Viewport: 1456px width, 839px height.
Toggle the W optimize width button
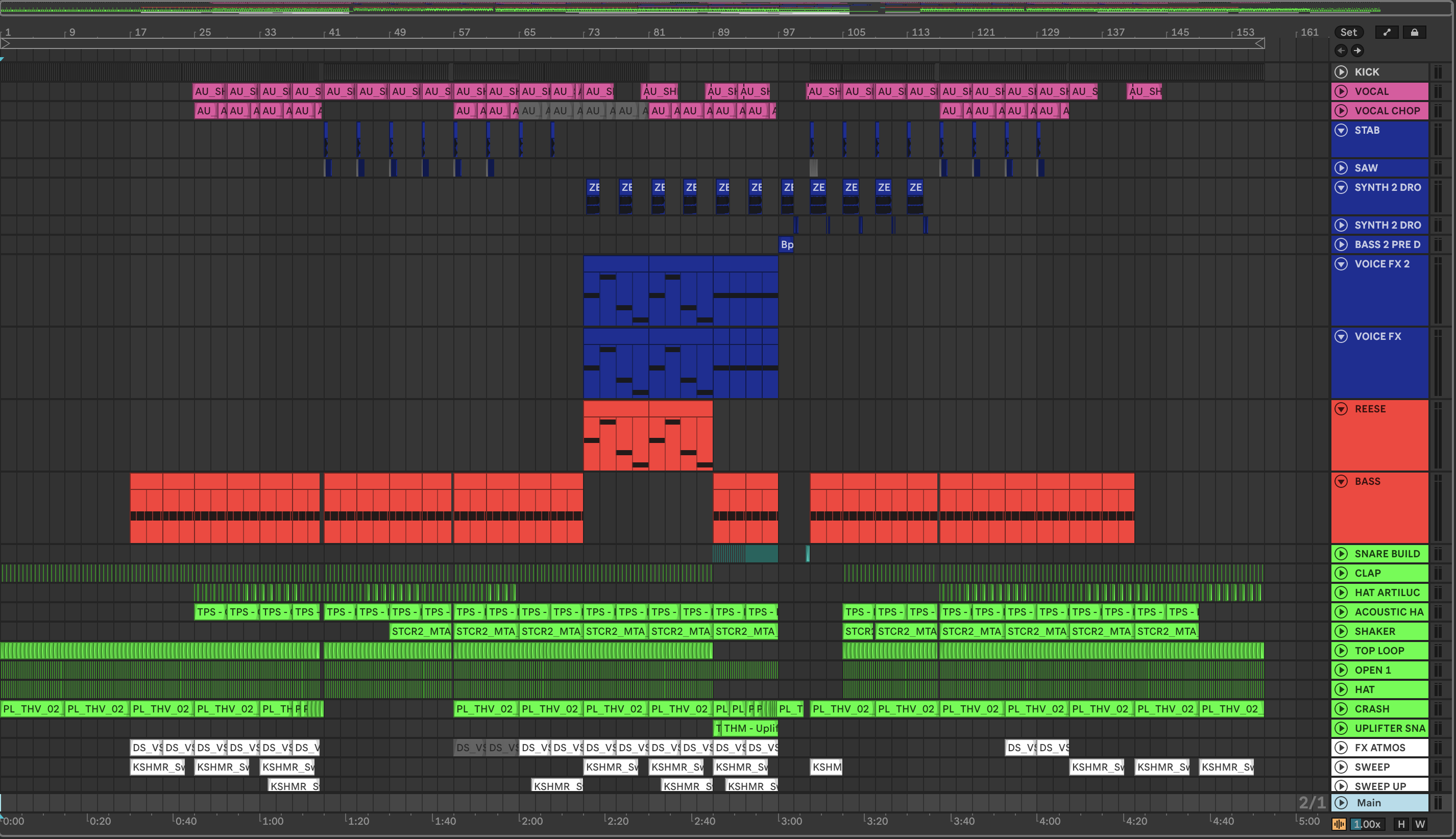pos(1420,824)
